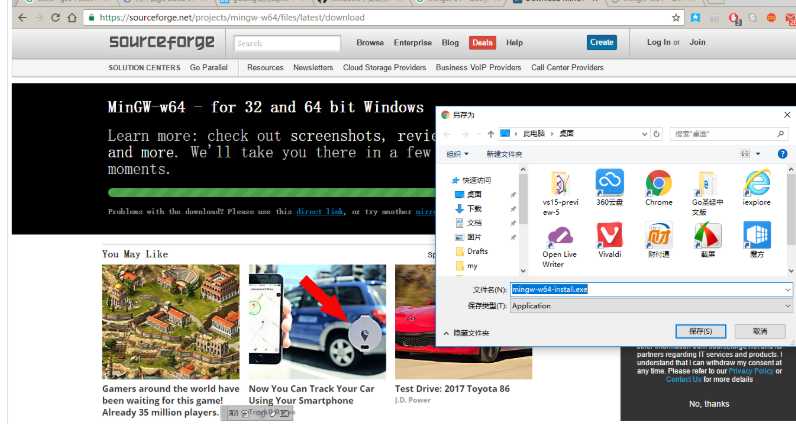
Task: Click file list scroll down arrow
Action: point(791,271)
